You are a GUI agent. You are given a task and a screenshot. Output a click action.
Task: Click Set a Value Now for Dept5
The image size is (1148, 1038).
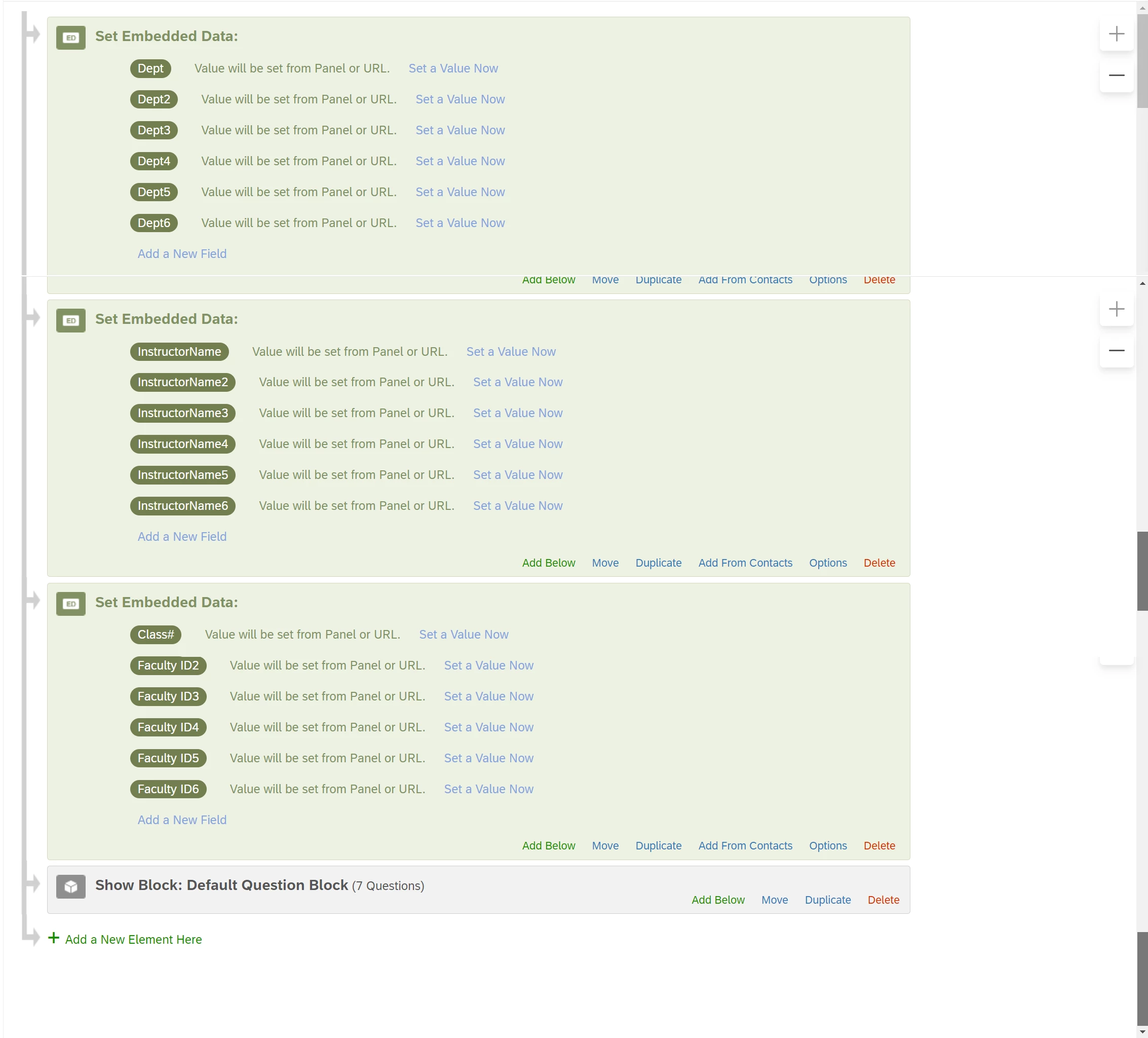coord(460,192)
